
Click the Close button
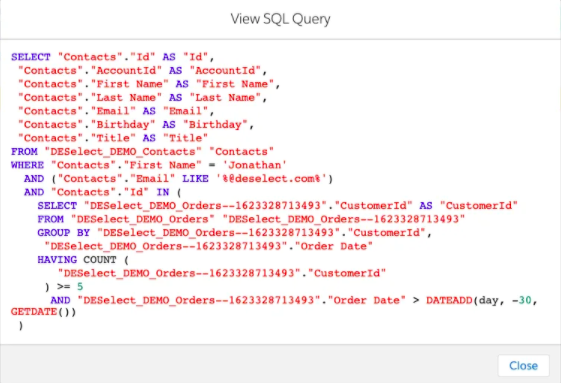523,365
